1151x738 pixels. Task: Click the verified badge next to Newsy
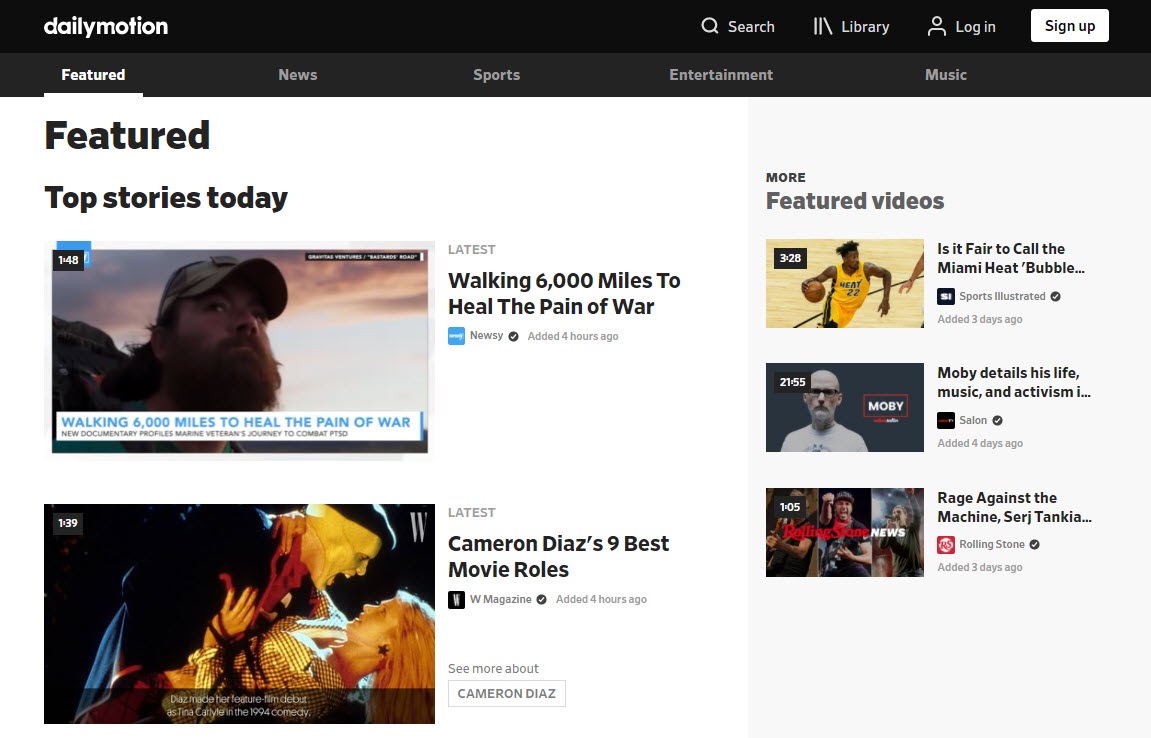[512, 336]
